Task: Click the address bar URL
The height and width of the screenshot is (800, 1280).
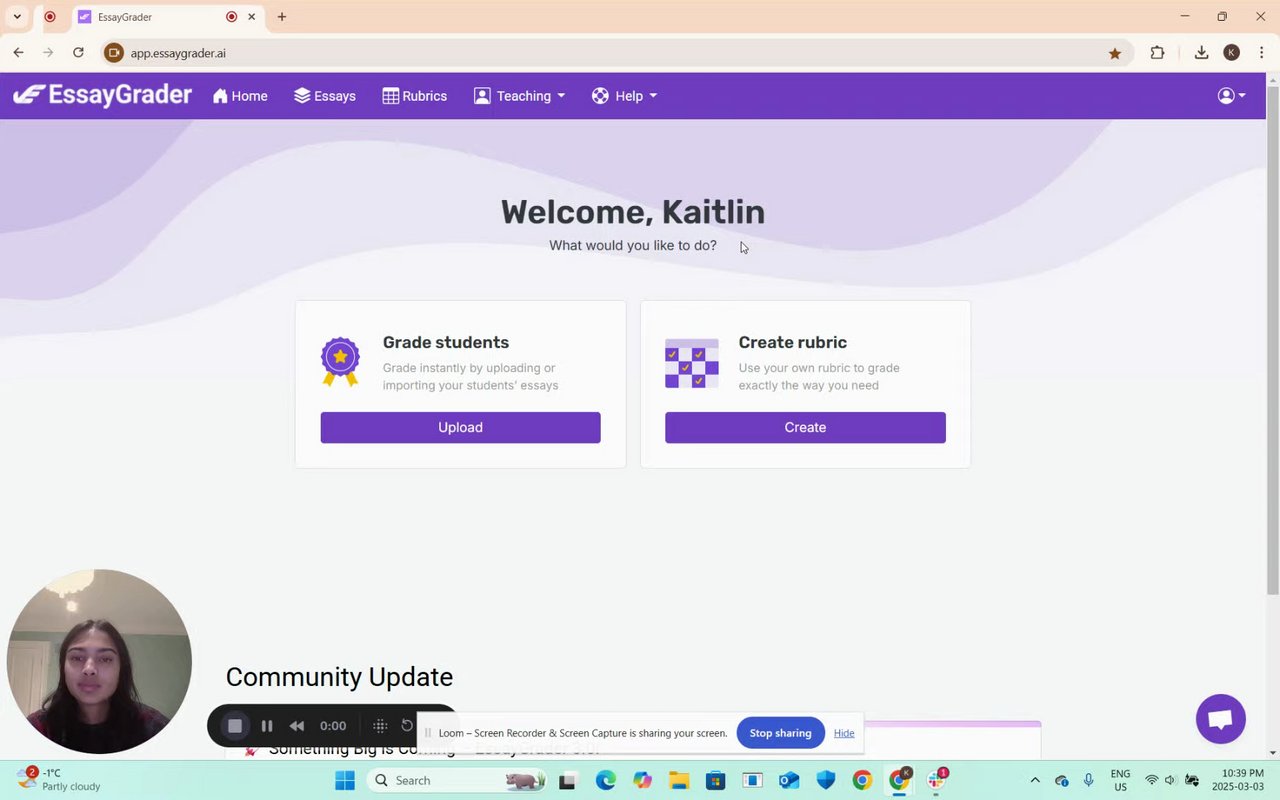Action: [178, 53]
